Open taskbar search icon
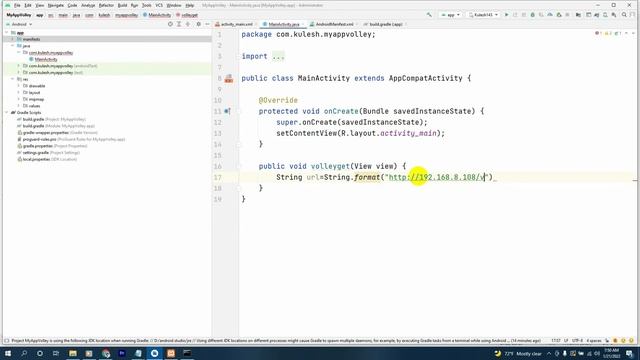640x360 pixels. (x=24, y=353)
